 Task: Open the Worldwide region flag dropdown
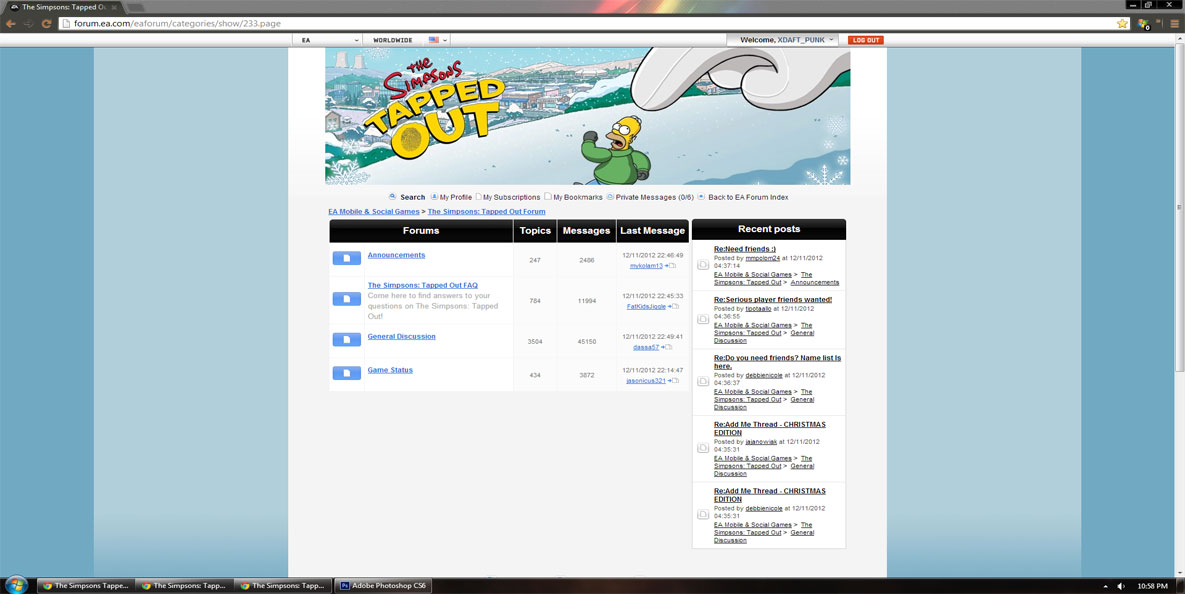coord(438,40)
